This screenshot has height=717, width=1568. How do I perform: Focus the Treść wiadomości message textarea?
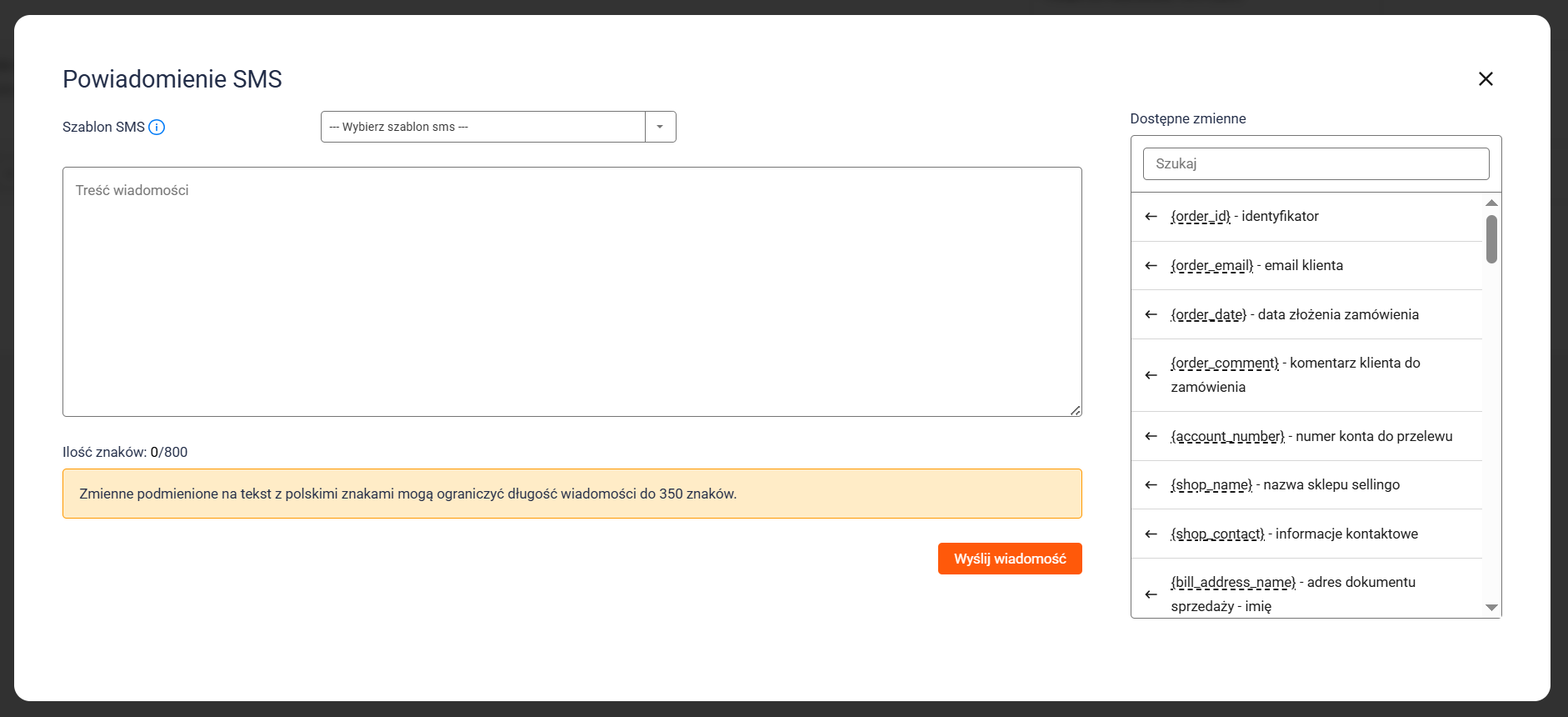[x=572, y=292]
